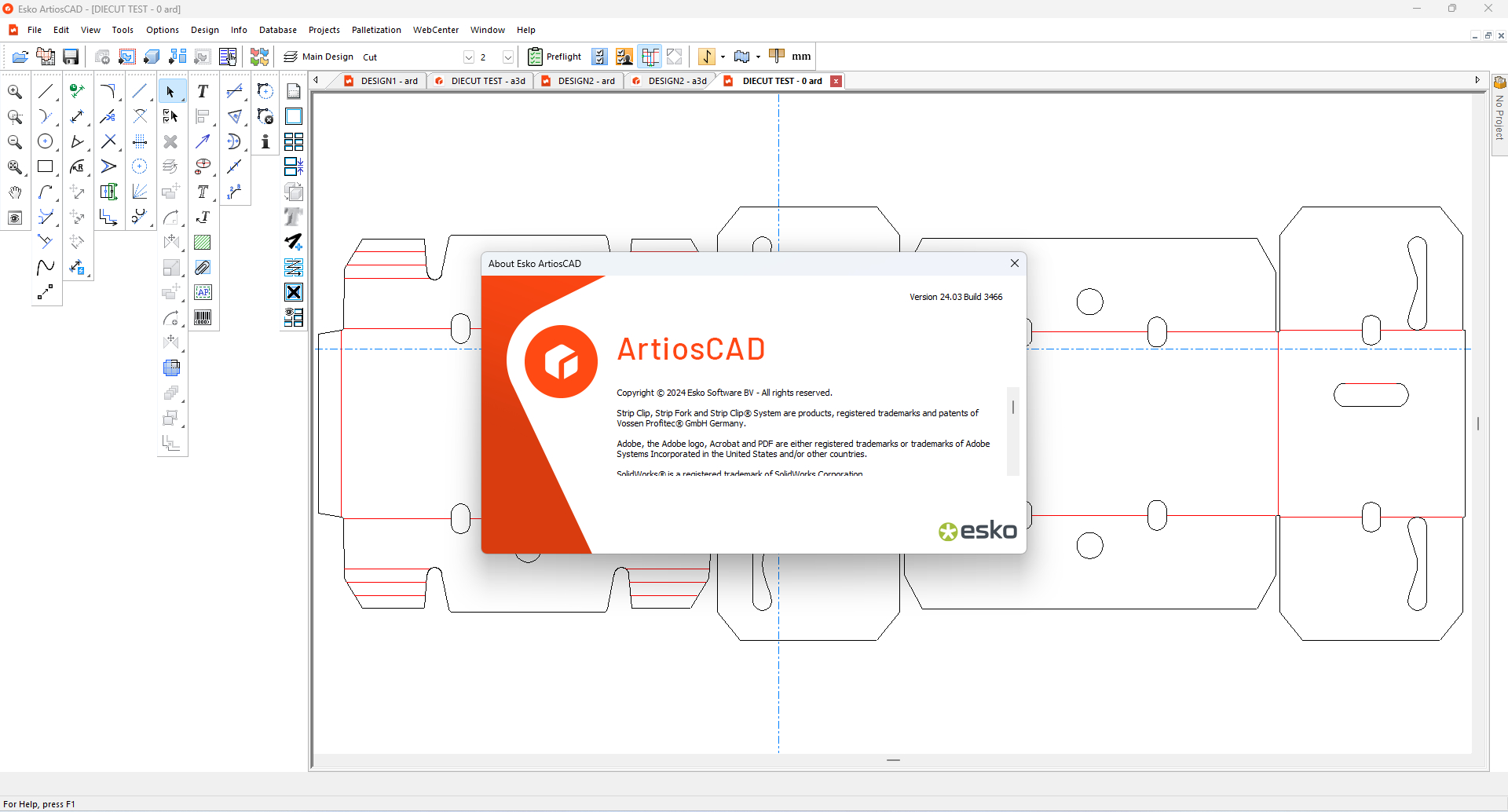The width and height of the screenshot is (1508, 812).
Task: Select the Zoom In magnifier tool
Action: click(15, 92)
